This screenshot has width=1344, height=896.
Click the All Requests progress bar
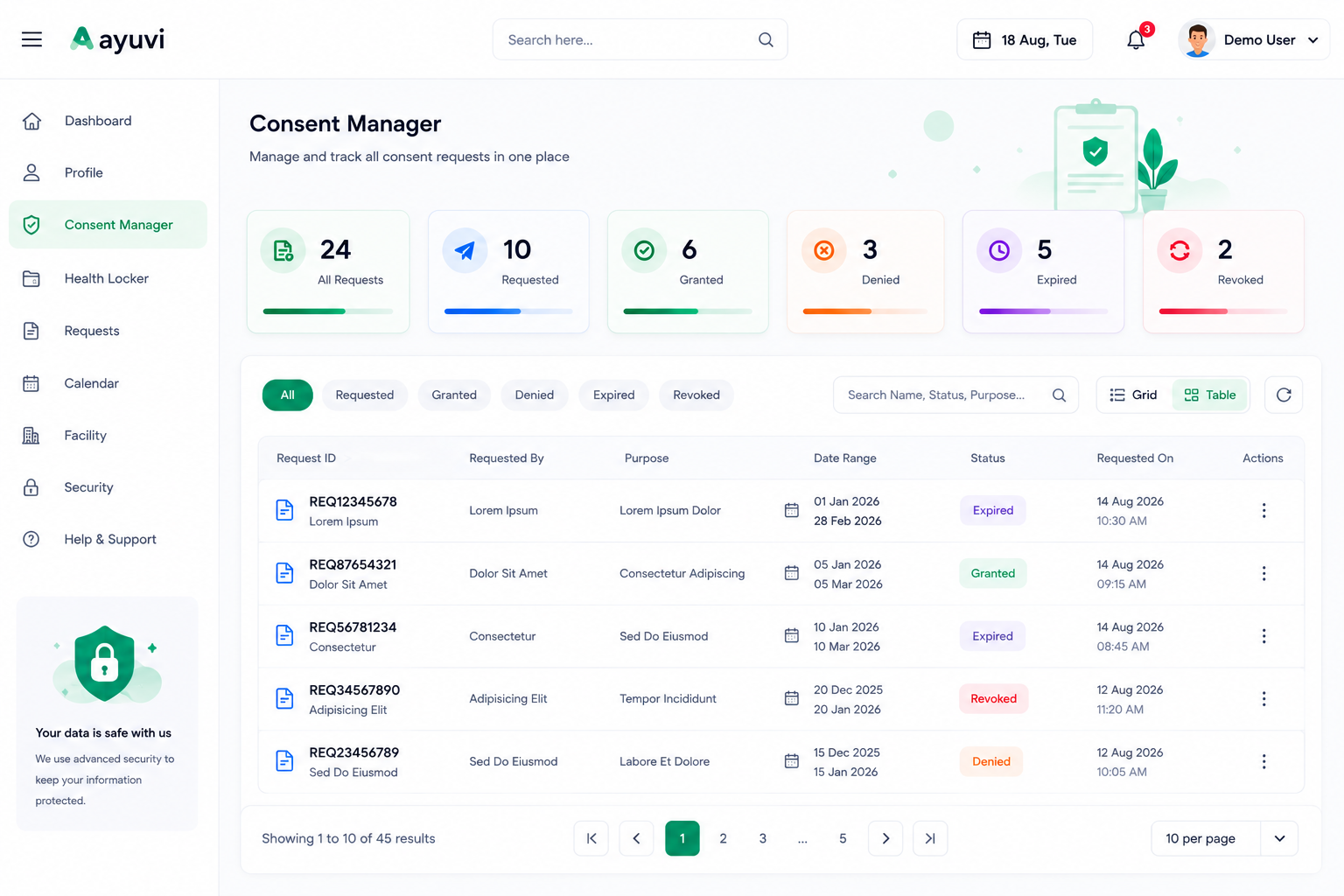pos(328,311)
